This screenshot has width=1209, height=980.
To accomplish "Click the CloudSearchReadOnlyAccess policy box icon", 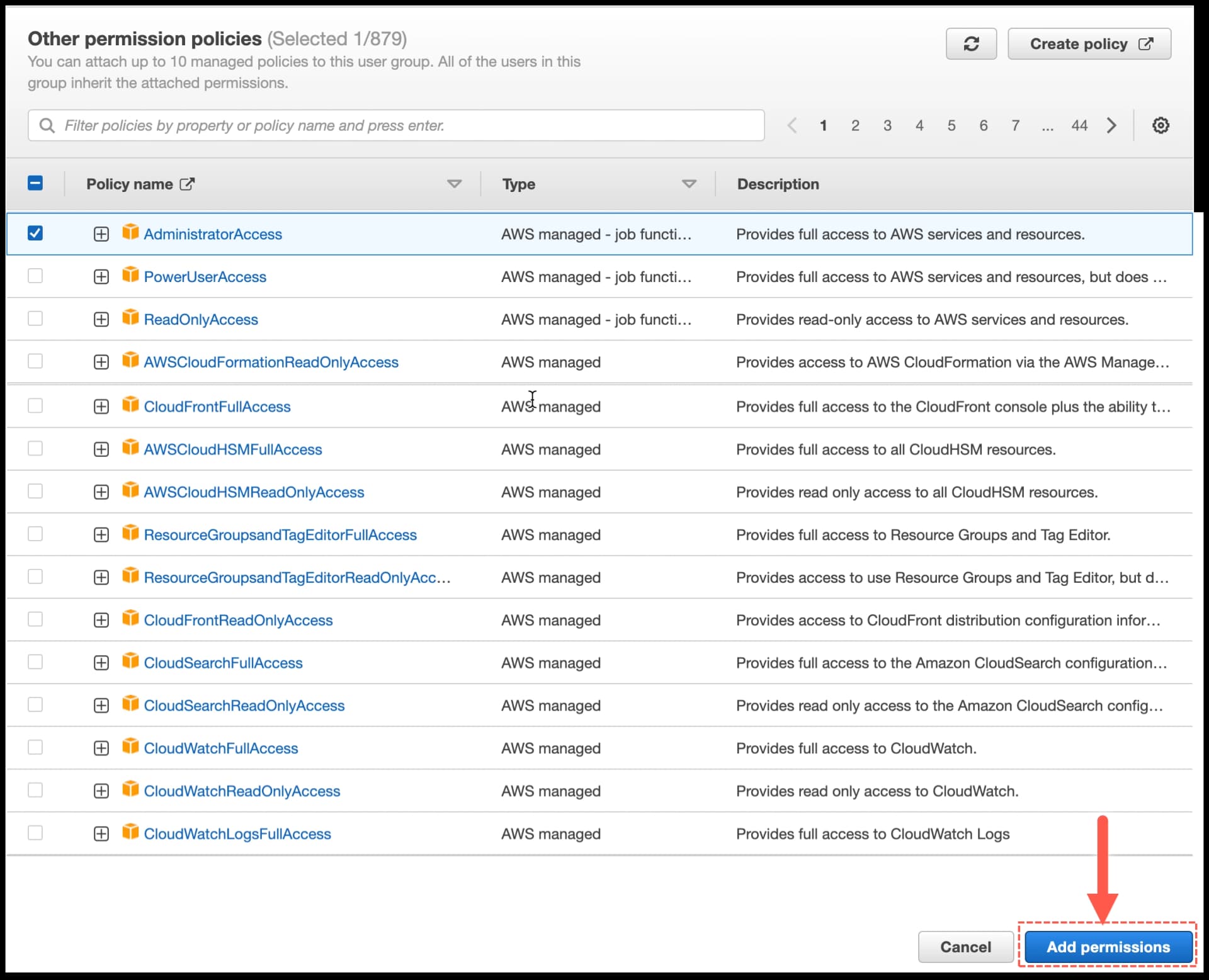I will [130, 704].
